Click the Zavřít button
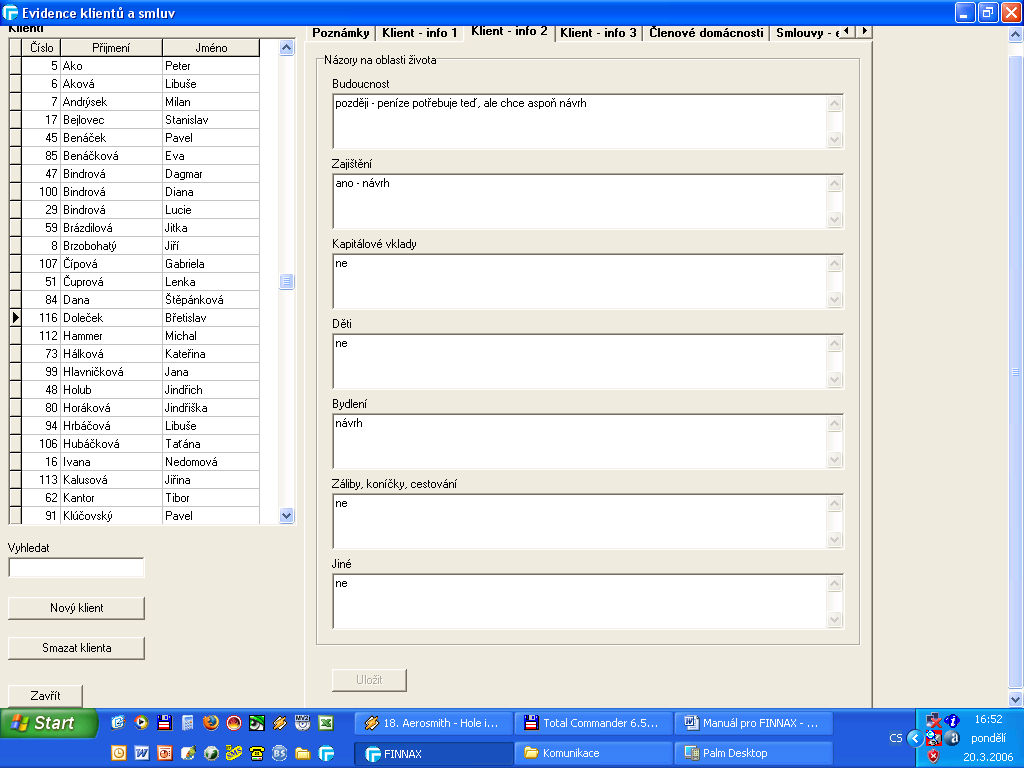The width and height of the screenshot is (1024, 768). tap(46, 696)
